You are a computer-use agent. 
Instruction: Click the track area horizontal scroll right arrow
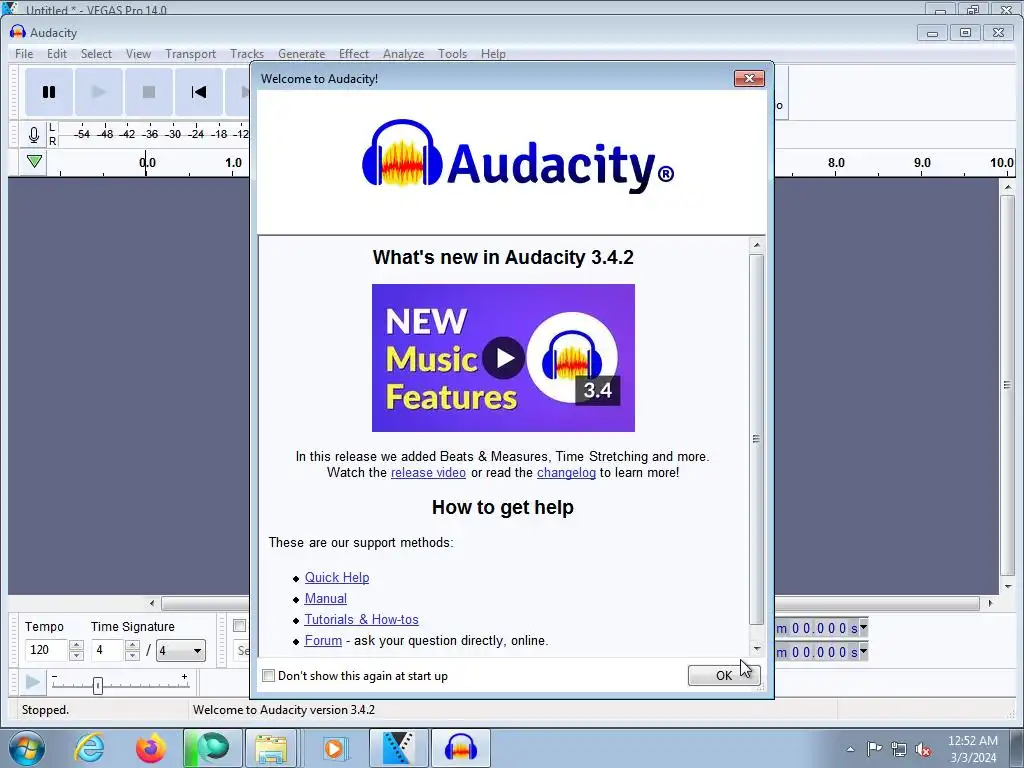tap(990, 603)
